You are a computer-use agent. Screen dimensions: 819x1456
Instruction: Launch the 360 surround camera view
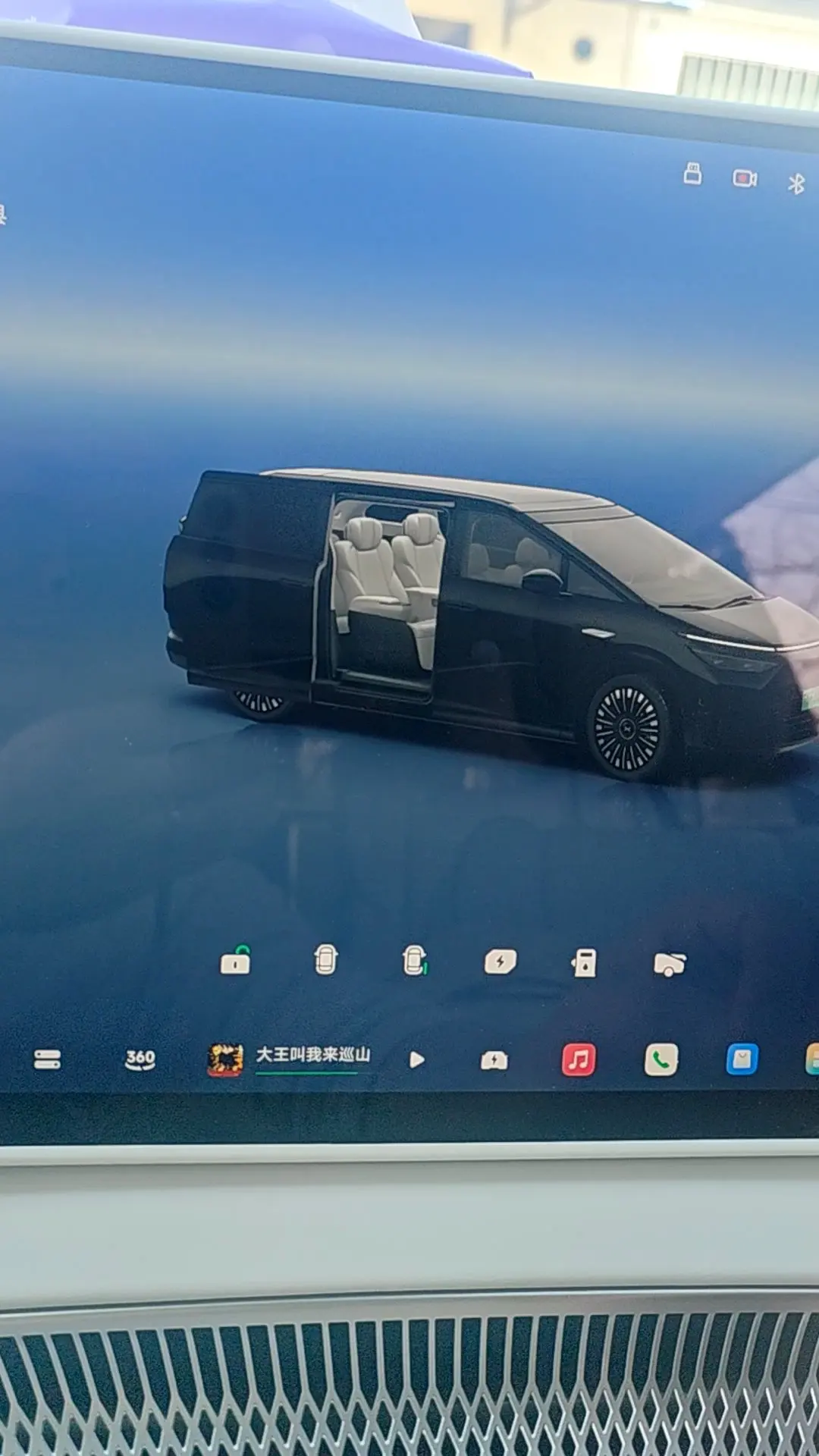point(140,1059)
